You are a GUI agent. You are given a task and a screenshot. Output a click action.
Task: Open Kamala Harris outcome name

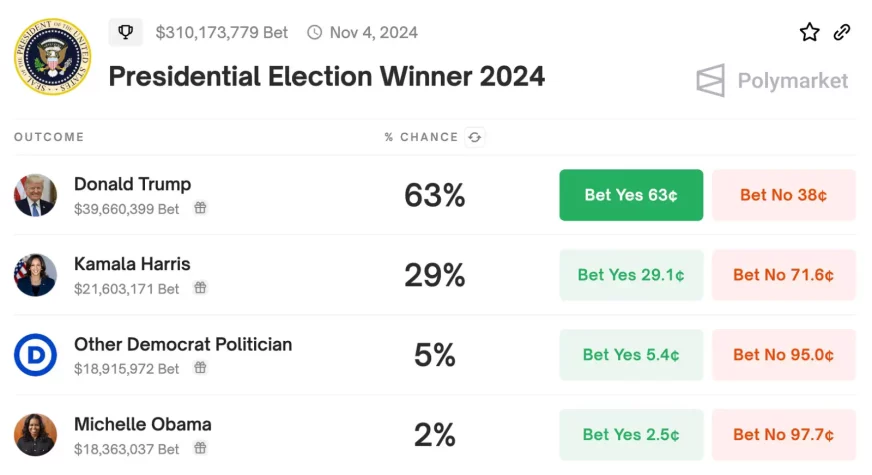(132, 264)
